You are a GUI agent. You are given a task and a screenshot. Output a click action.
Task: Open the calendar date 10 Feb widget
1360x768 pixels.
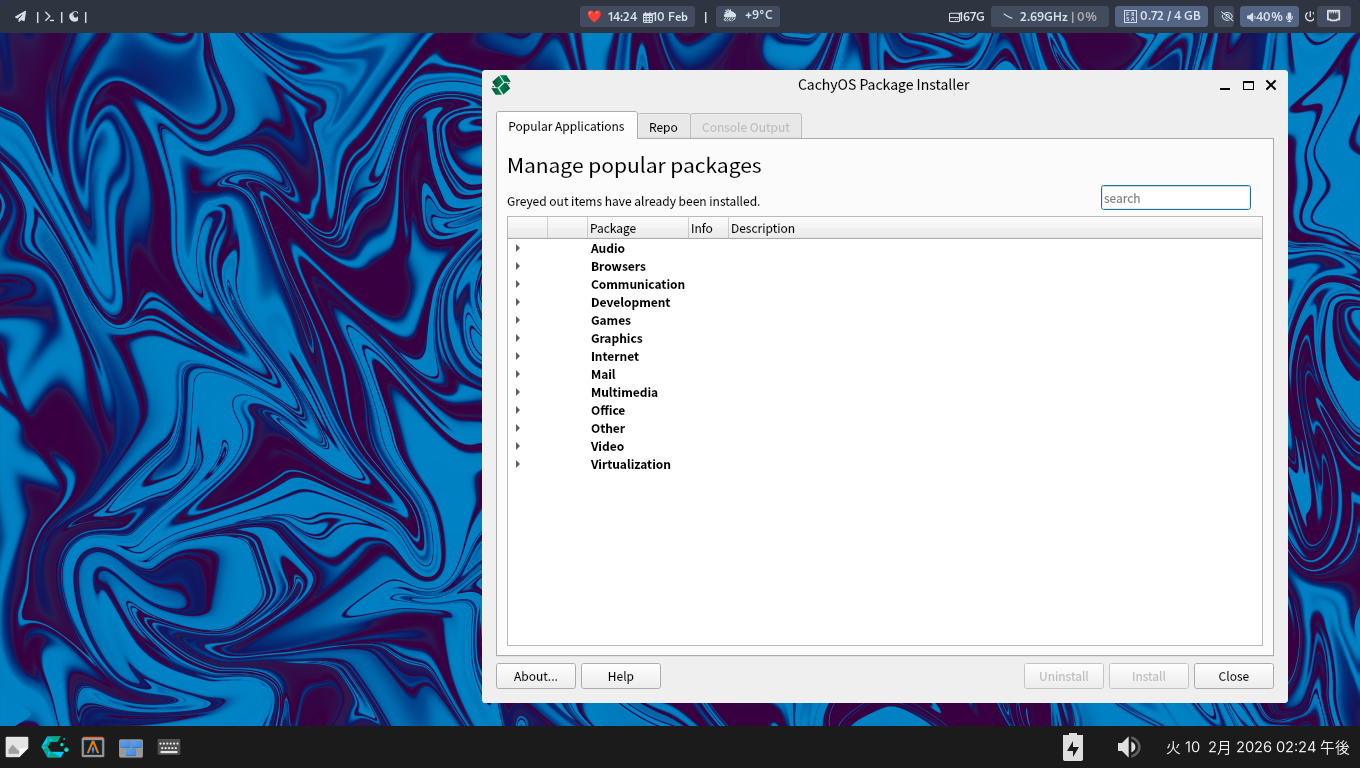666,16
